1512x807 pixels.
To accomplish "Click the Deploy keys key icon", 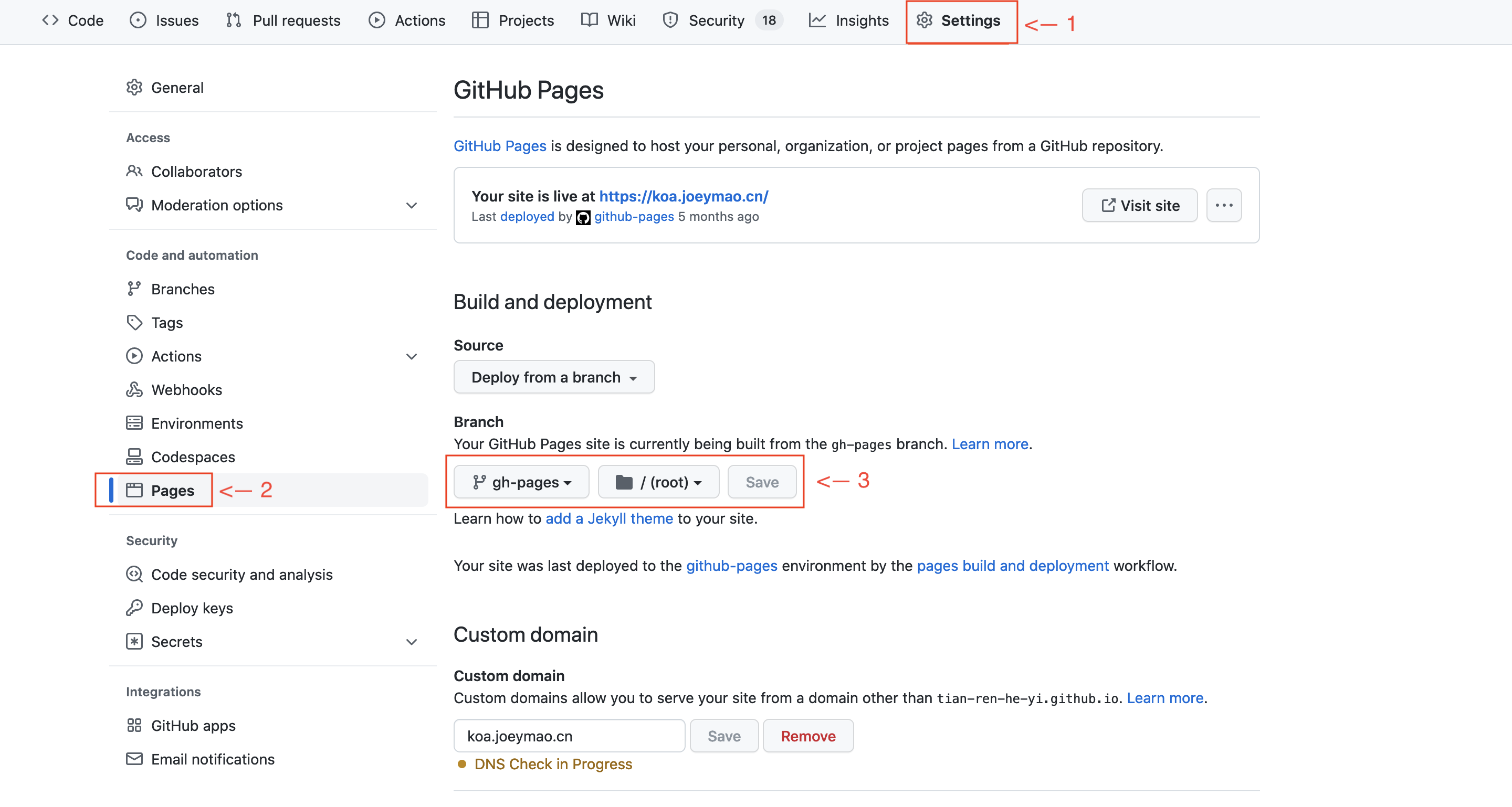I will (x=134, y=608).
